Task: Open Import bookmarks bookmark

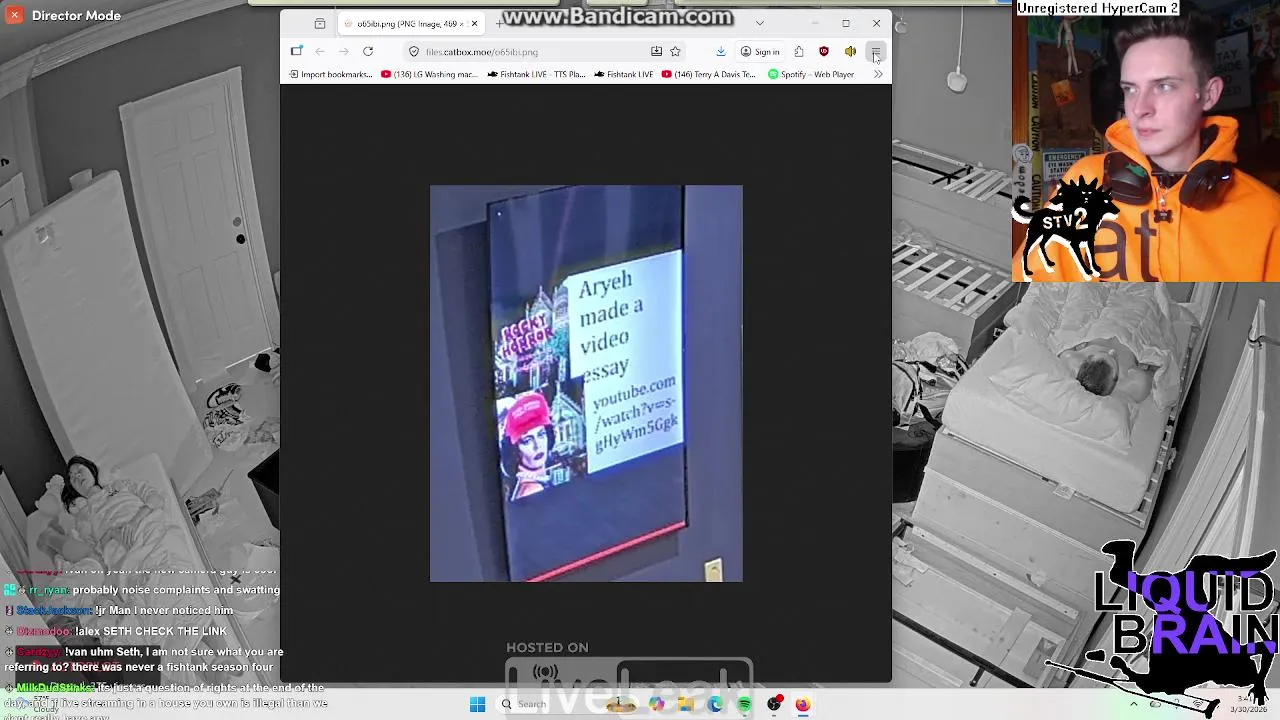Action: point(330,74)
